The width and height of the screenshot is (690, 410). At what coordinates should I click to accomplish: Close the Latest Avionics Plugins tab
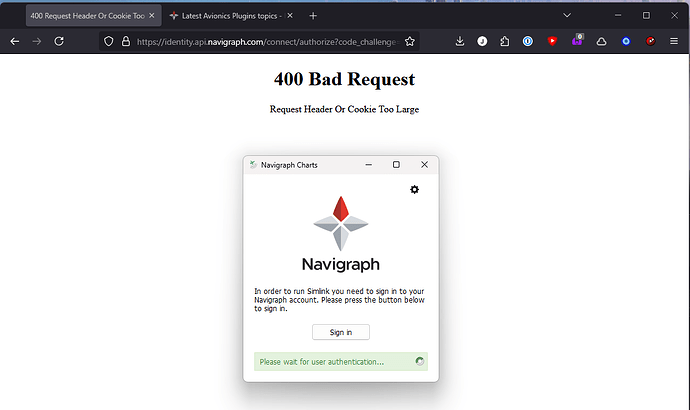click(x=290, y=16)
